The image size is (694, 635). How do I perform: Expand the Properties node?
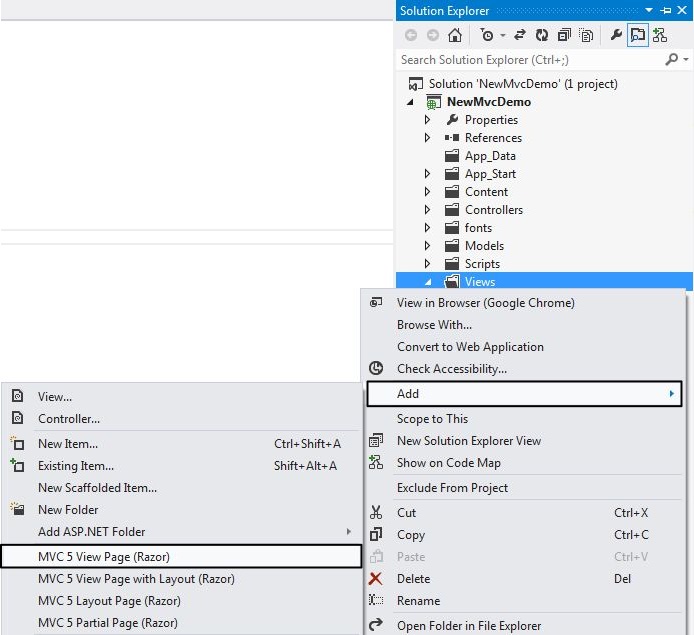point(427,120)
